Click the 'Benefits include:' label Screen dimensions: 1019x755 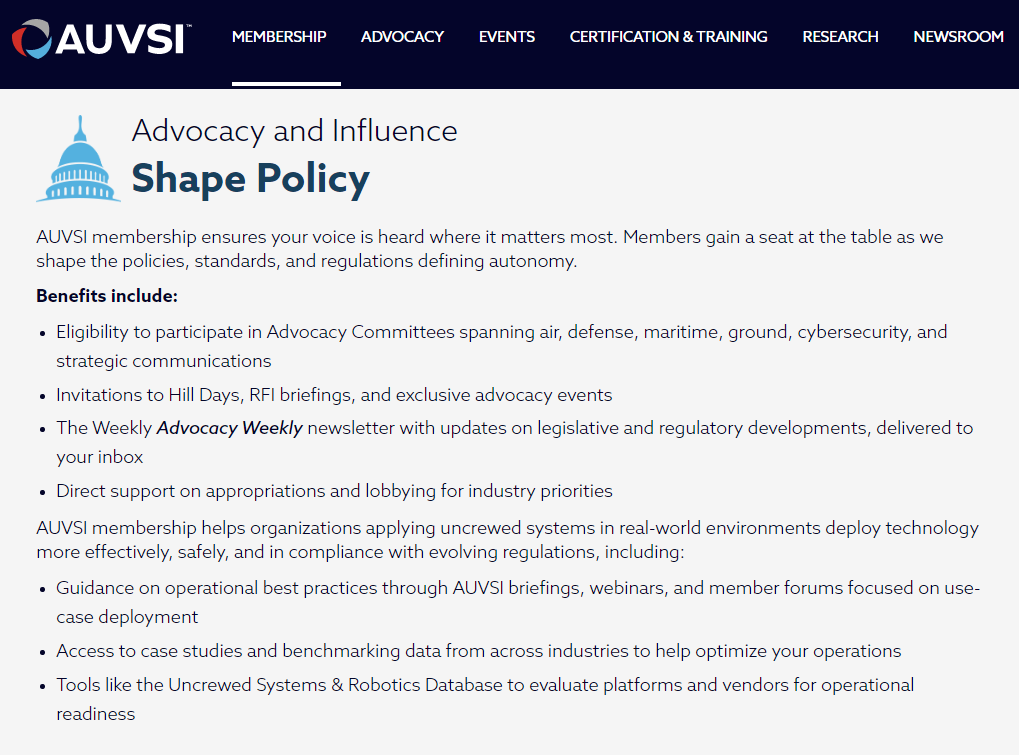pyautogui.click(x=107, y=296)
